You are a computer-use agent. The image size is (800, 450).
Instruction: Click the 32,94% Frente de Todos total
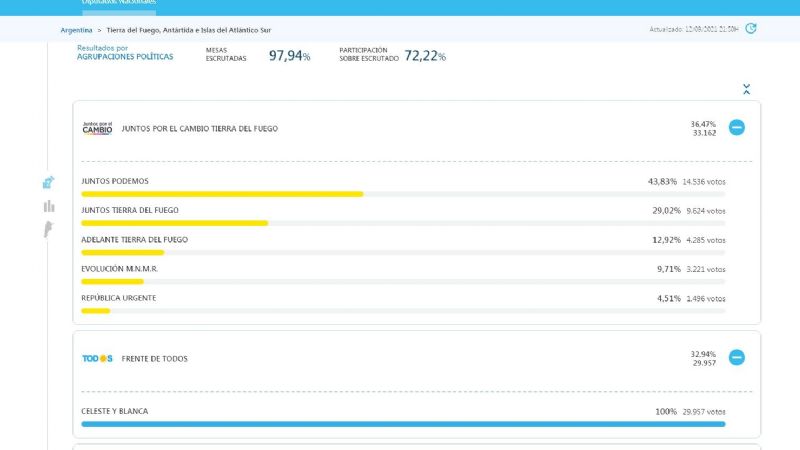point(703,354)
